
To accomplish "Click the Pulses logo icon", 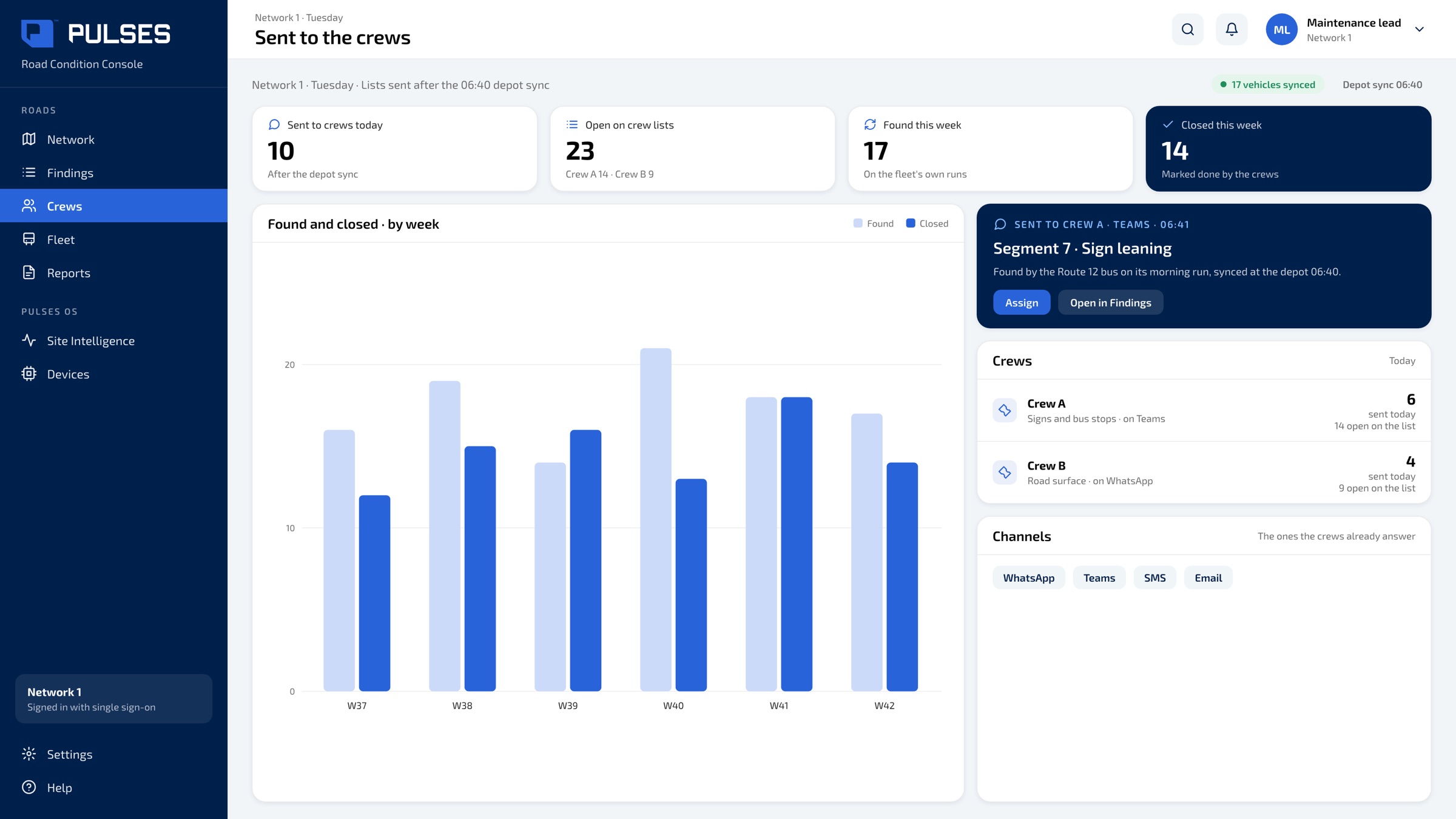I will pos(38,33).
